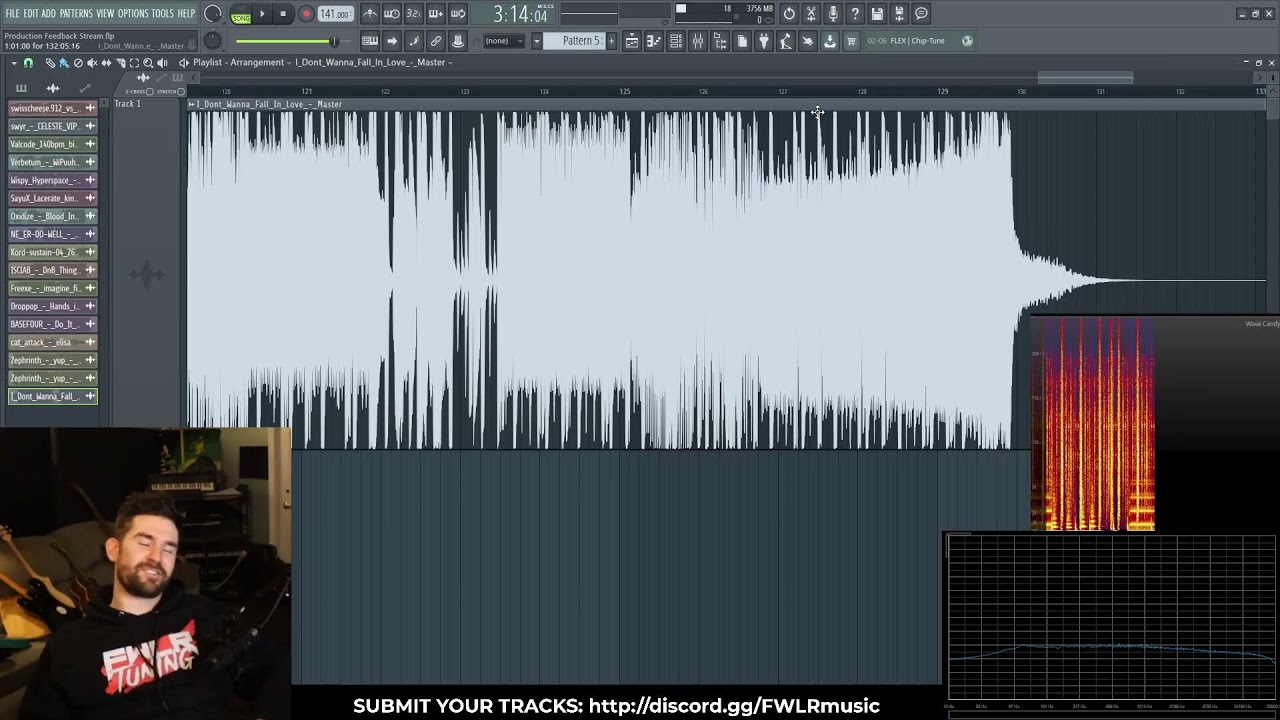
Task: Toggle Song/Pattern mode switch
Action: tap(241, 14)
